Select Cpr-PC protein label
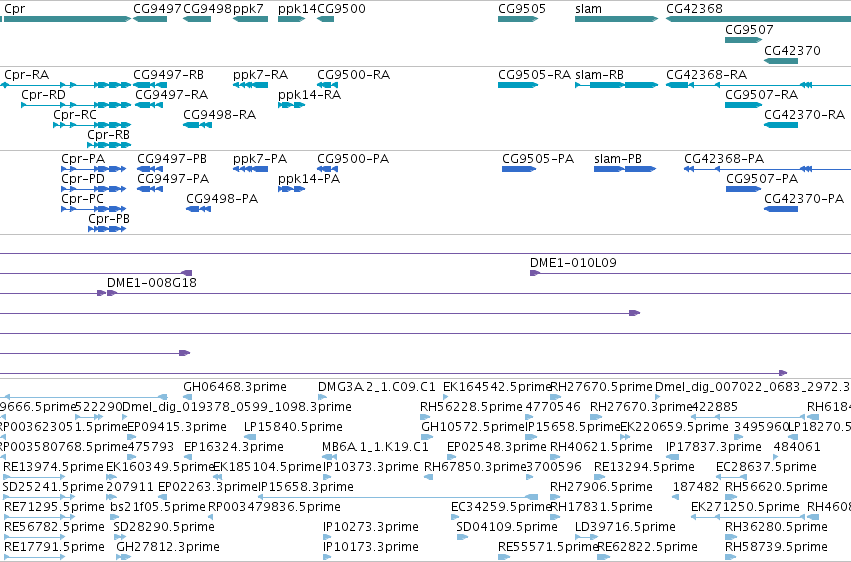 tap(82, 199)
